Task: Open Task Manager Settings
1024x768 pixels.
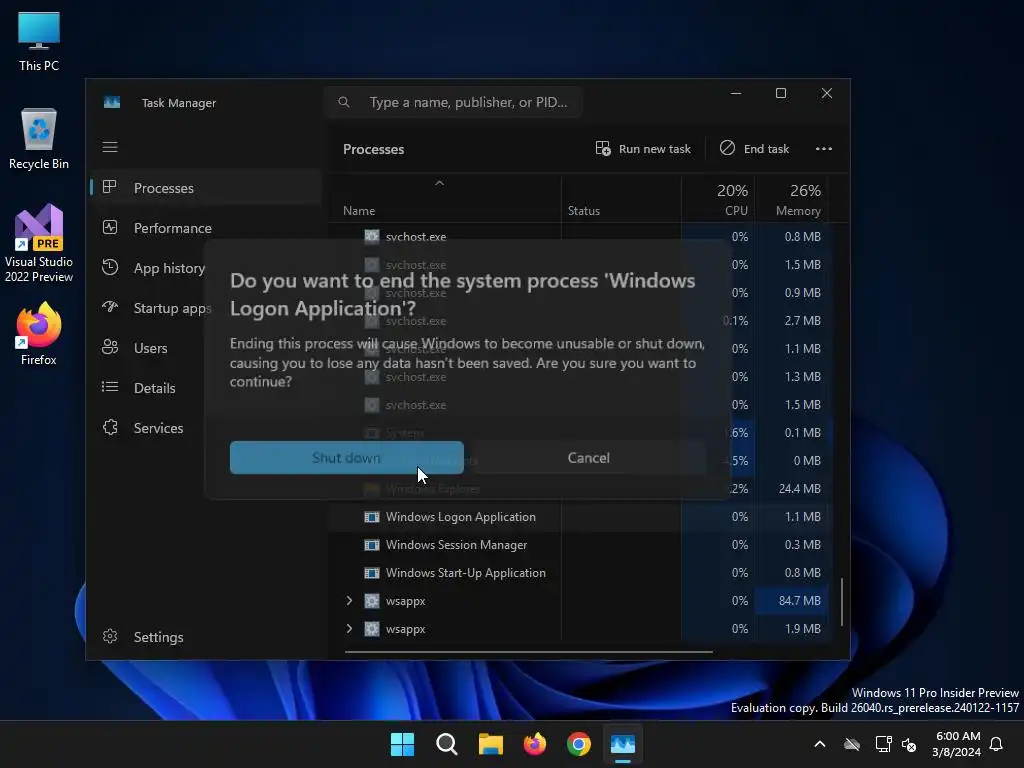Action: coord(206,637)
